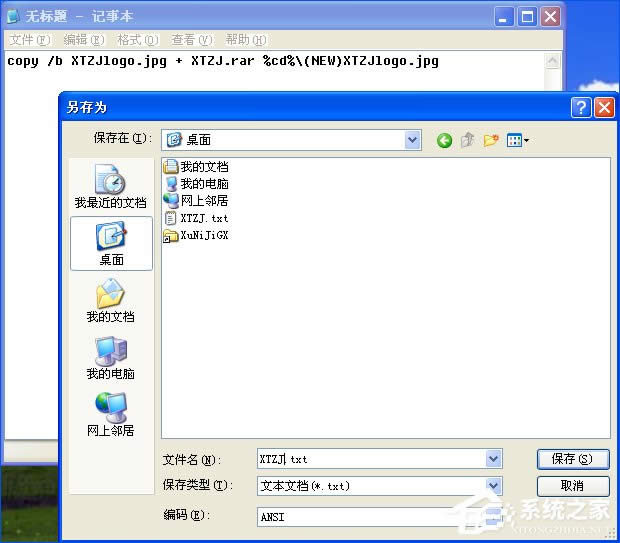Image resolution: width=620 pixels, height=543 pixels.
Task: Expand the 文件名 dropdown arrow
Action: (x=493, y=459)
